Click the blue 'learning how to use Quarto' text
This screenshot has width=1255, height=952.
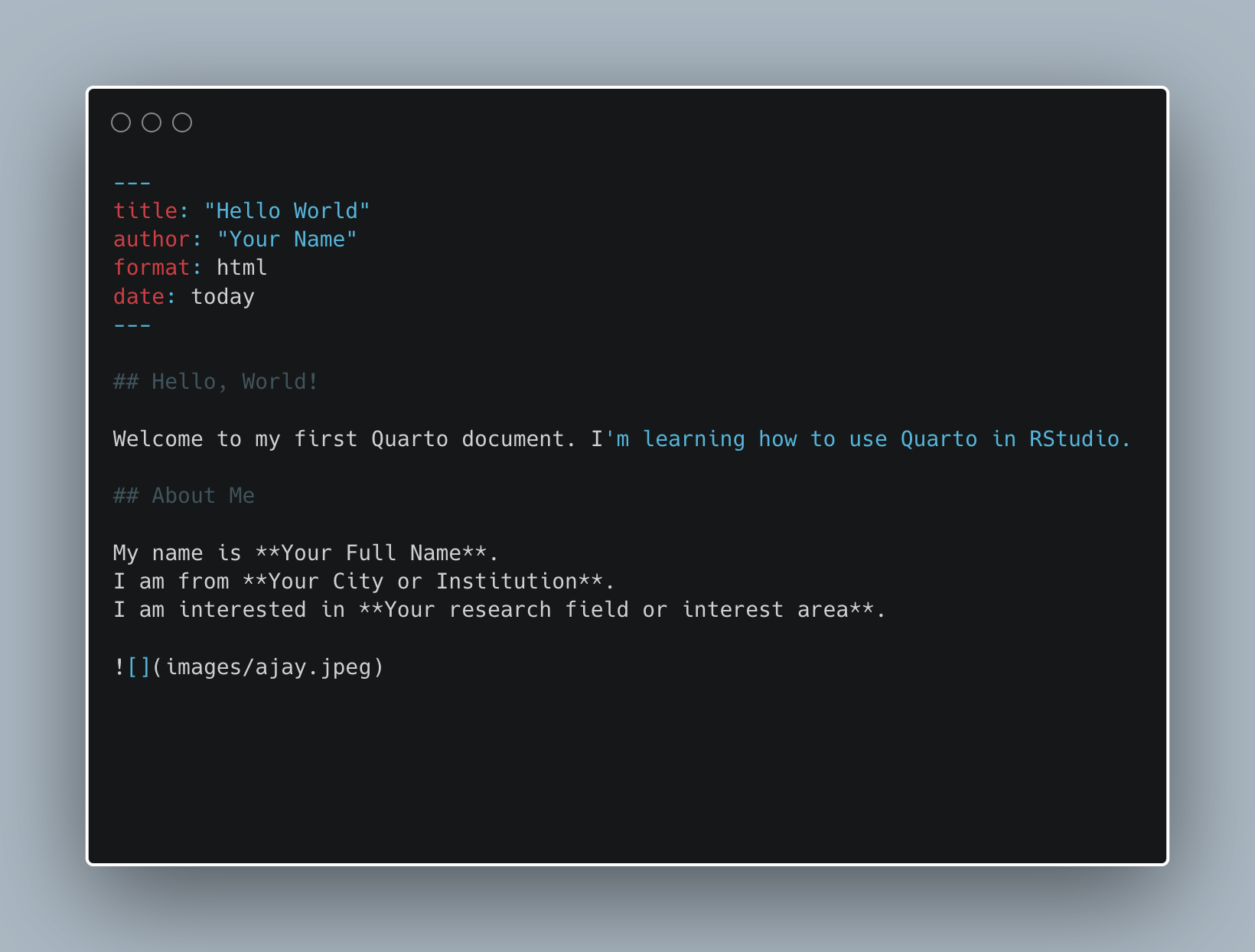810,439
